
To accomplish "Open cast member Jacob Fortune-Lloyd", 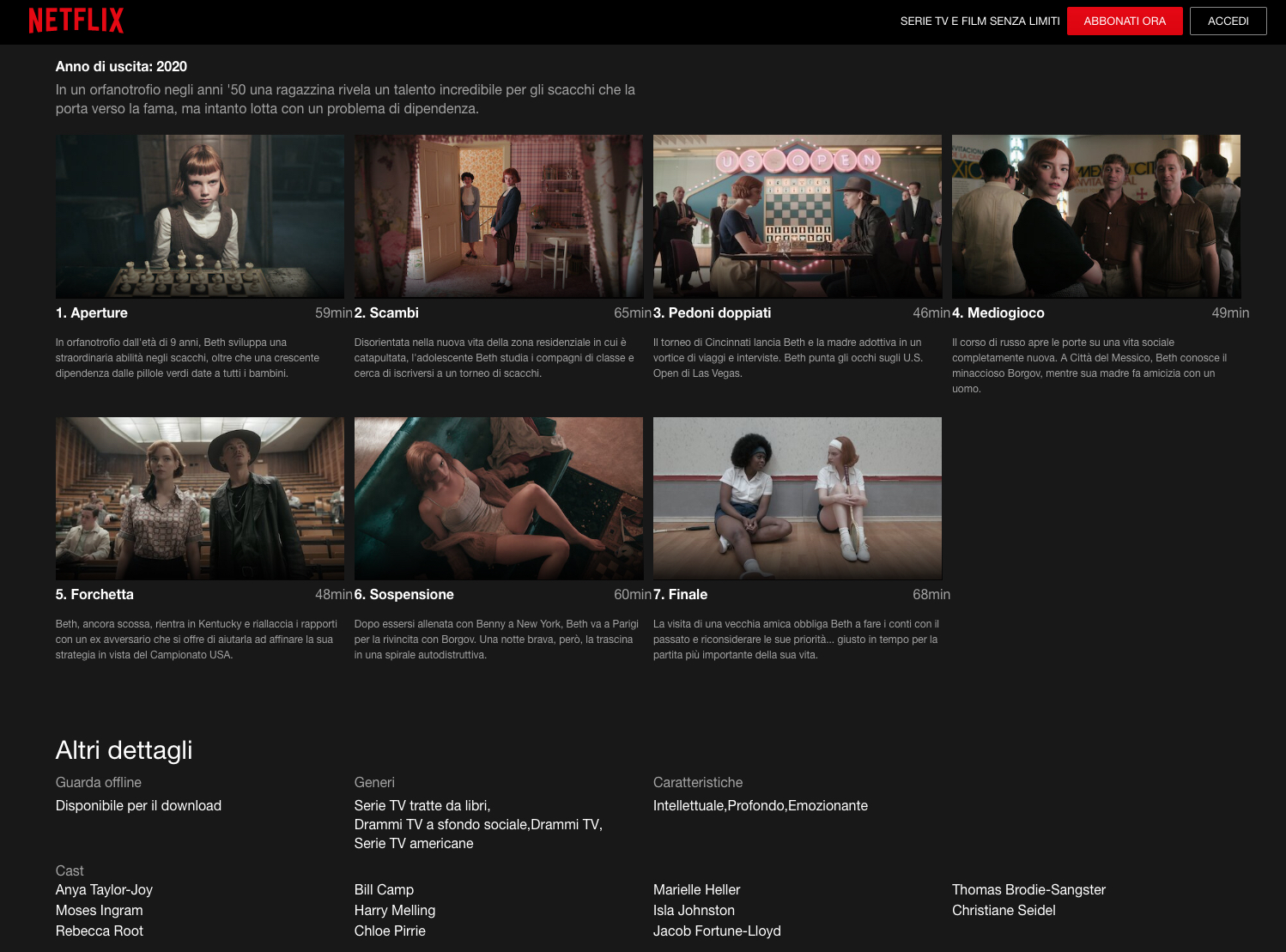I will [x=717, y=931].
